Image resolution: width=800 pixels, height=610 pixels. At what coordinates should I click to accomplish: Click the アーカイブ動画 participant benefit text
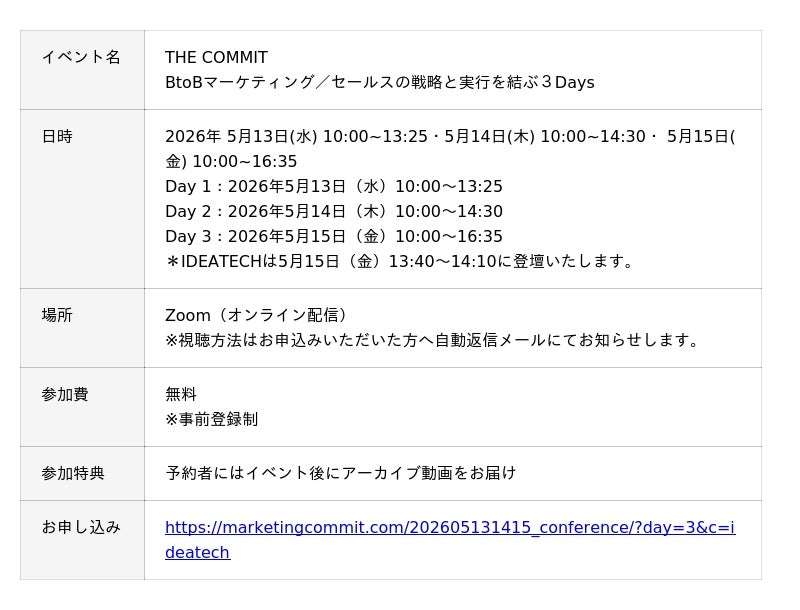(x=340, y=474)
